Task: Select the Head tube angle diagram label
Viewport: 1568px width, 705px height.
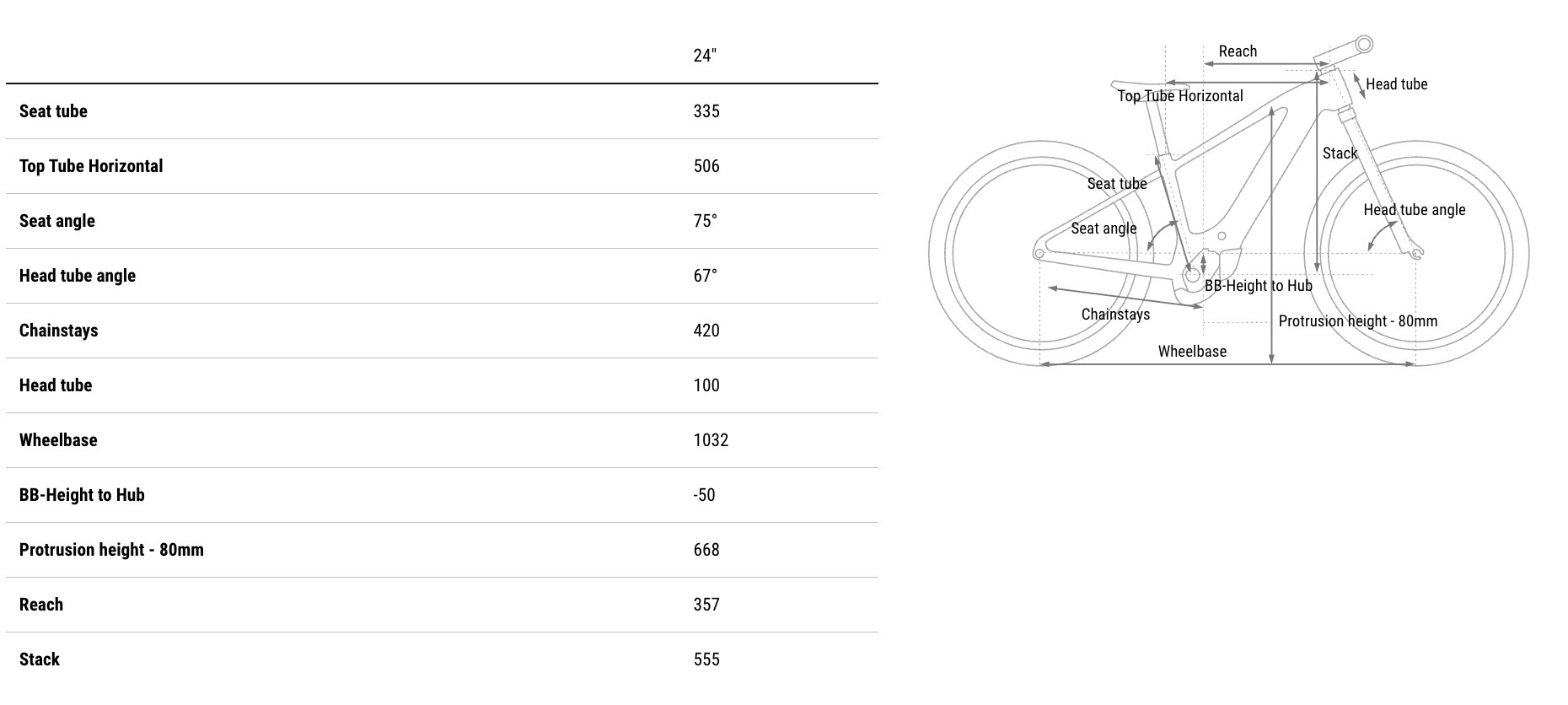Action: pyautogui.click(x=1414, y=210)
